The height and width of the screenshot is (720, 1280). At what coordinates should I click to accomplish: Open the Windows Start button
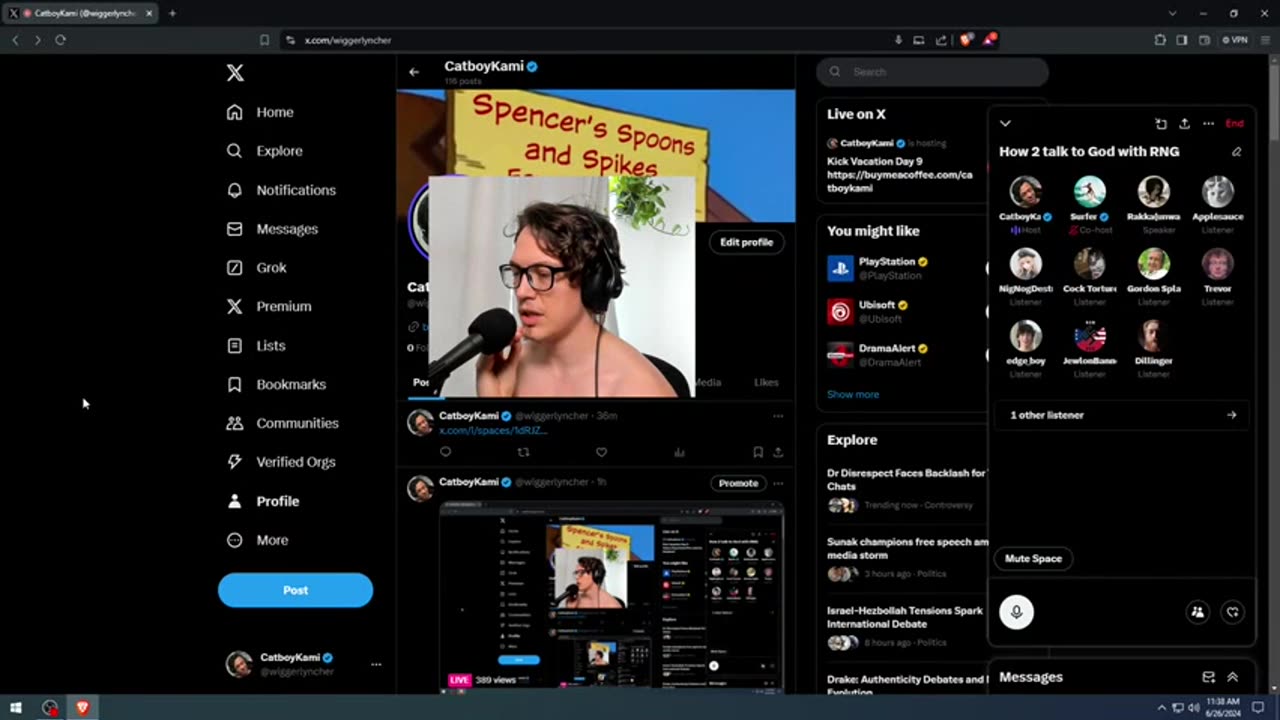click(x=16, y=708)
